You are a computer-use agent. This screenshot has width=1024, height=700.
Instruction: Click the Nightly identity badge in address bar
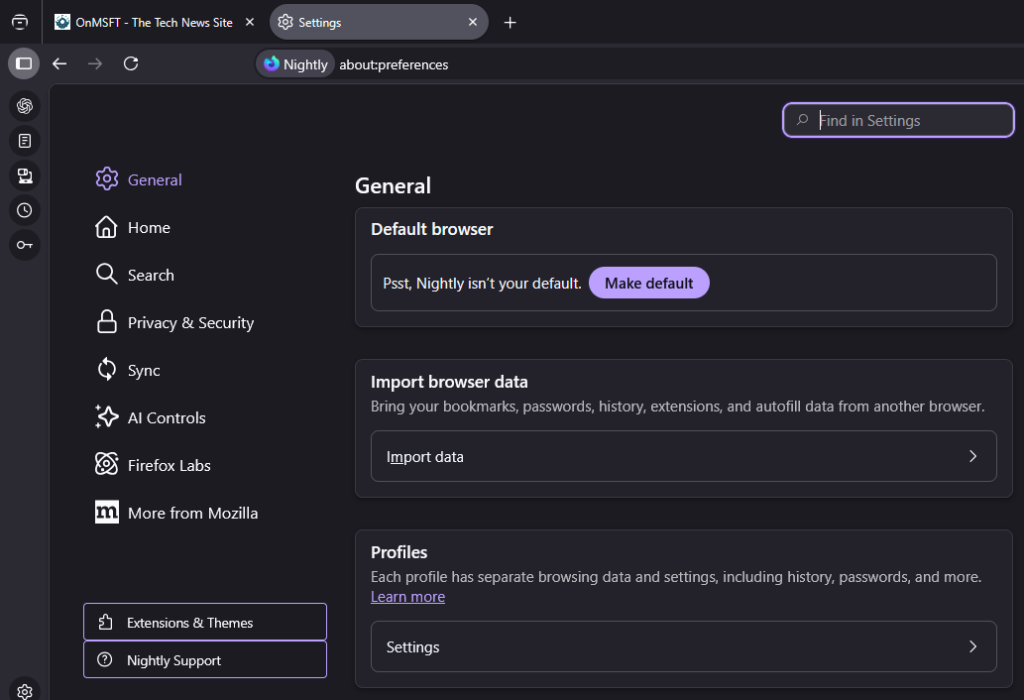(x=295, y=64)
